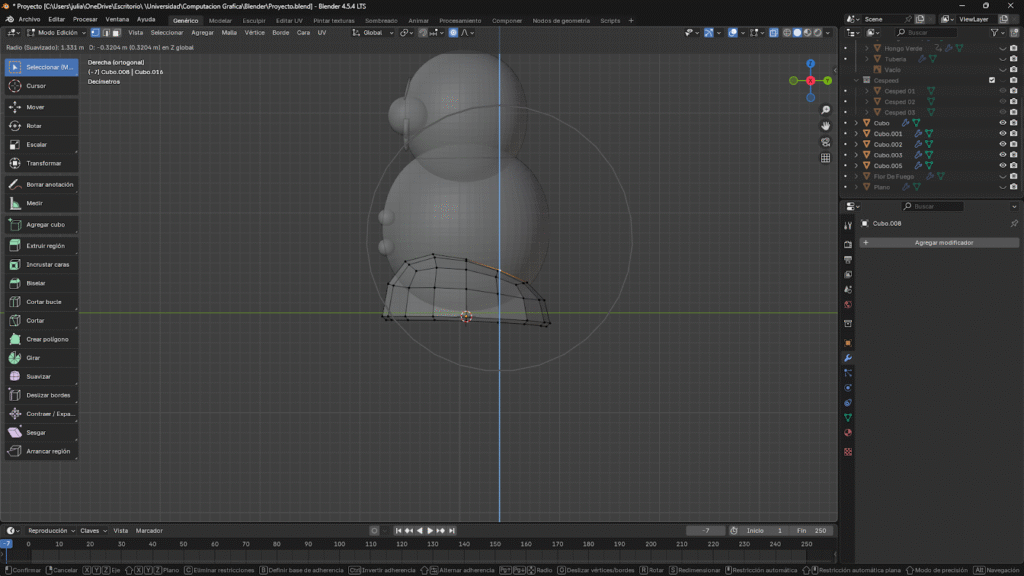Choose the Cortar bucle tool

point(42,301)
